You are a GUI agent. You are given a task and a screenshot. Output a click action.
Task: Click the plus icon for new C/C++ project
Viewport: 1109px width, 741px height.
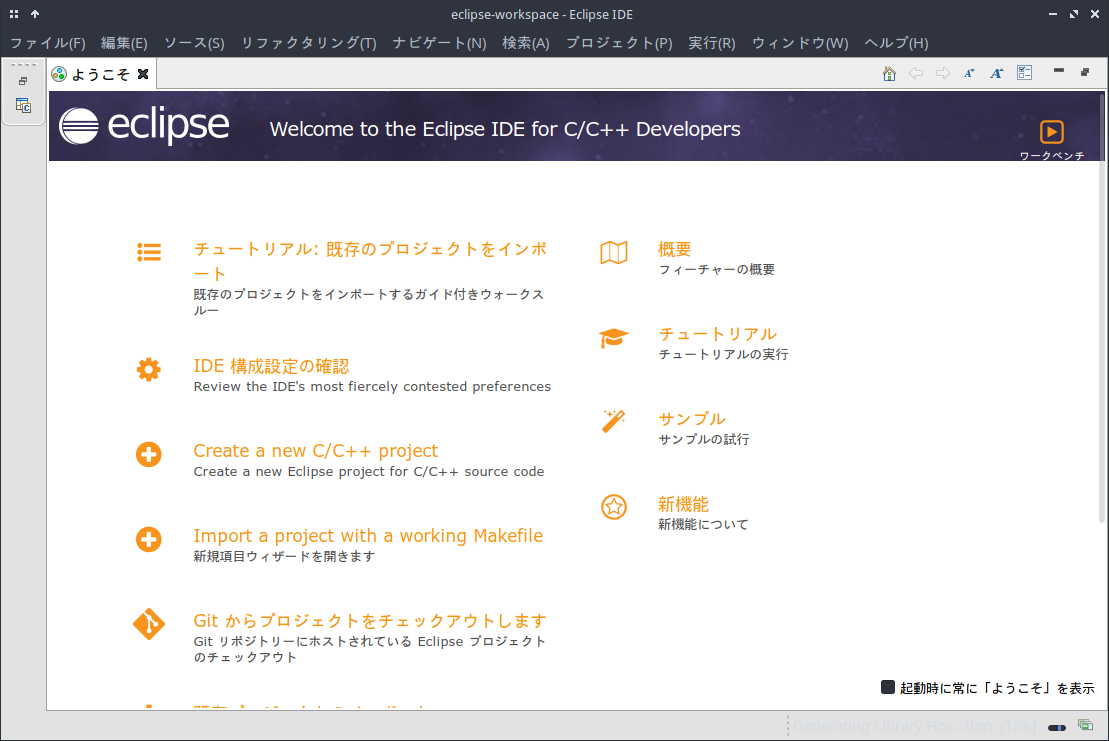pyautogui.click(x=149, y=454)
